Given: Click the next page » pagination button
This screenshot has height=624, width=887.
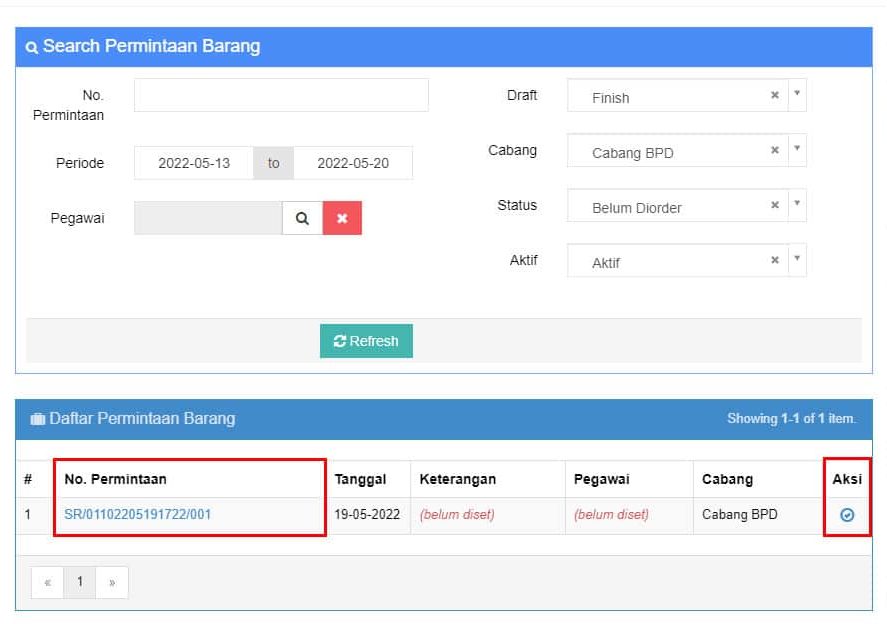Looking at the screenshot, I should tap(112, 582).
